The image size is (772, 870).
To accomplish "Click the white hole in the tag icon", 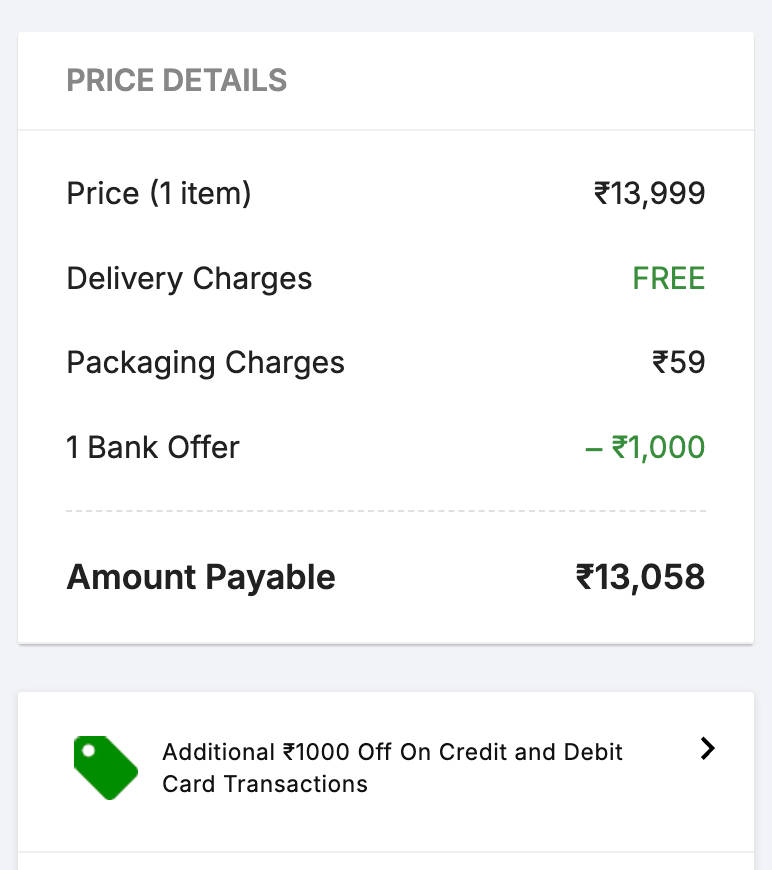I will pyautogui.click(x=89, y=750).
